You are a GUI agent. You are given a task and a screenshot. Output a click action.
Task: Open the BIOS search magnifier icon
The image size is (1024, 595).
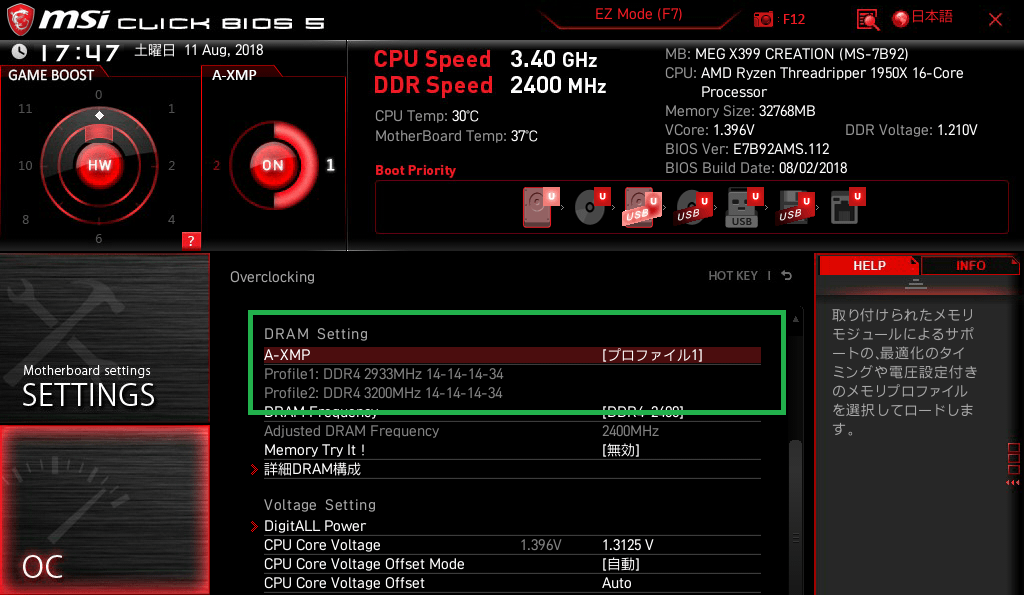pyautogui.click(x=867, y=20)
